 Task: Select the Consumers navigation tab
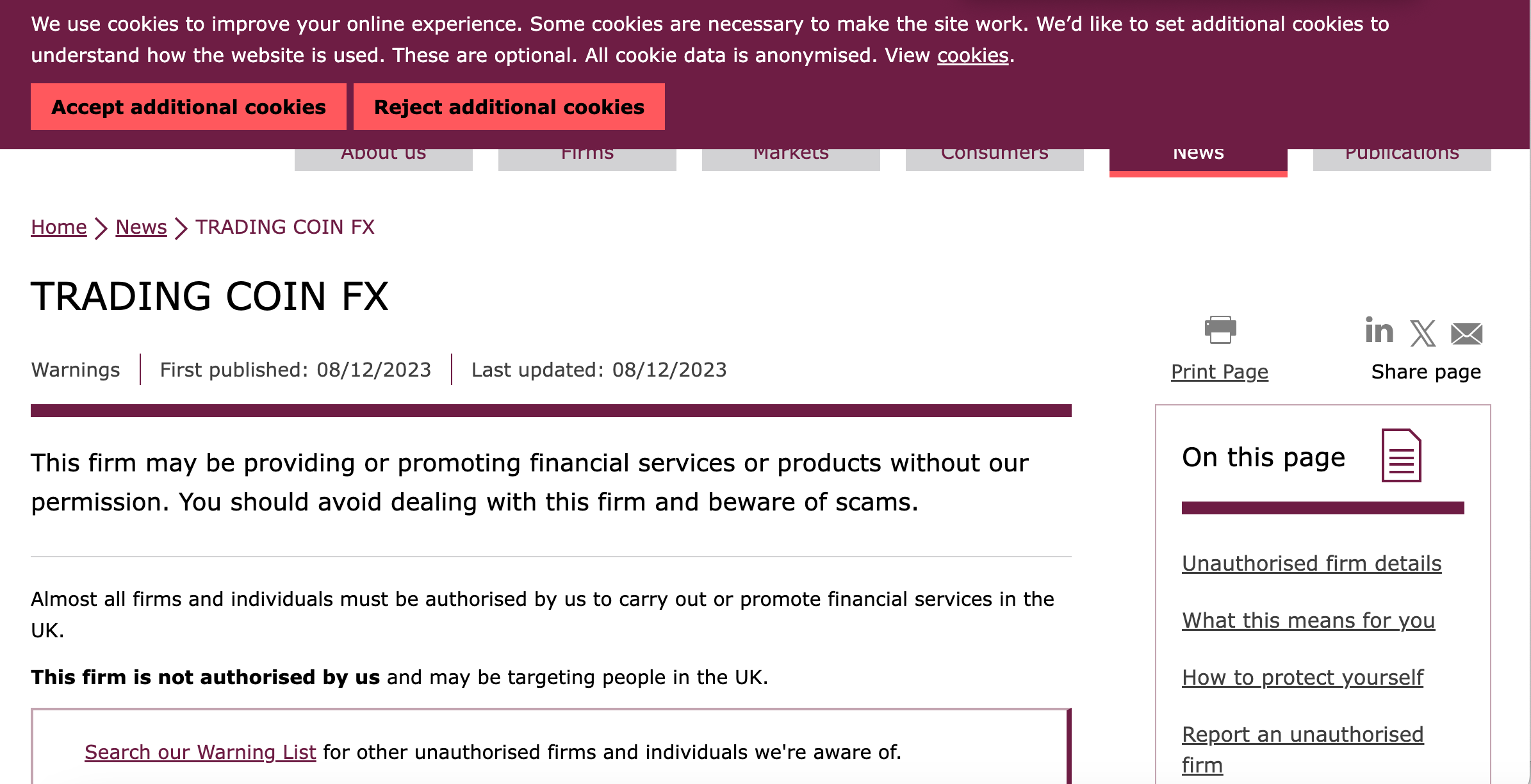[x=994, y=159]
